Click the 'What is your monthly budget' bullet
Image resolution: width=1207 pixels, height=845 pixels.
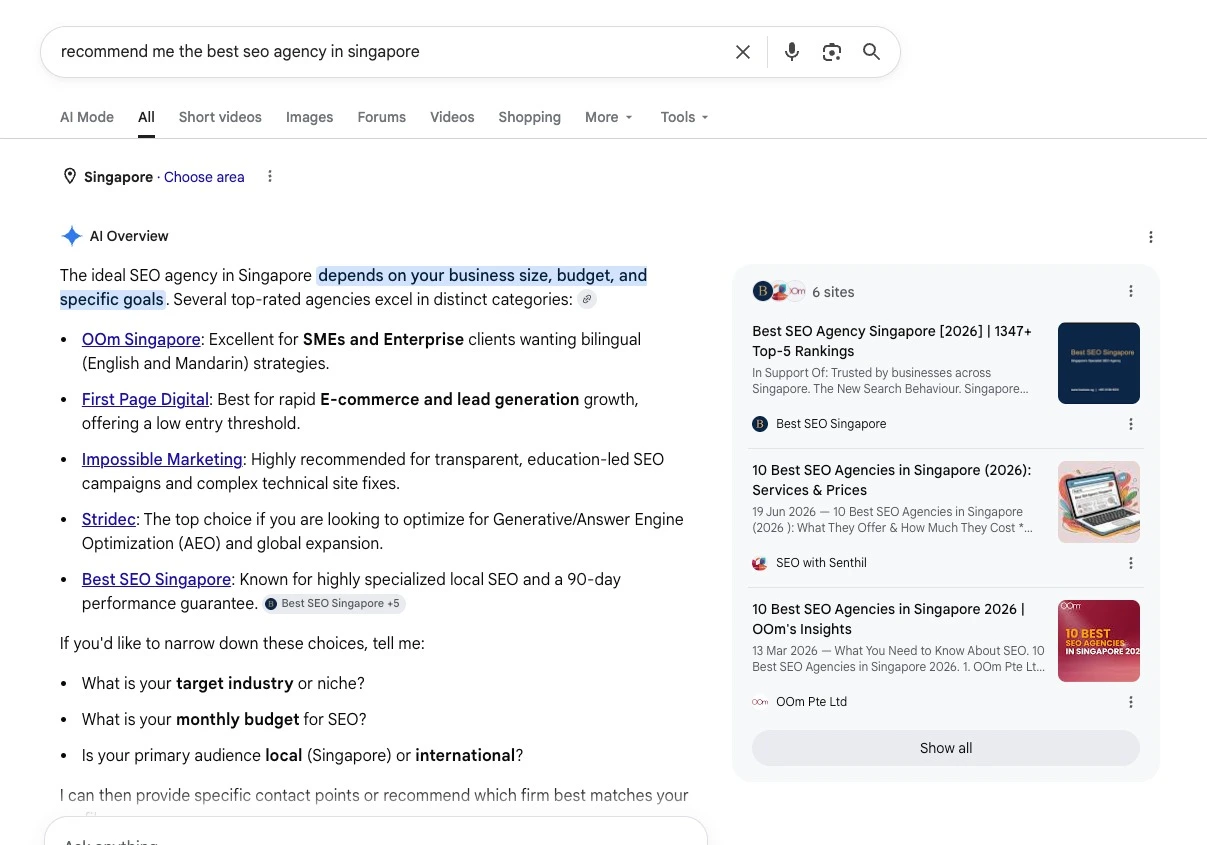[x=224, y=719]
